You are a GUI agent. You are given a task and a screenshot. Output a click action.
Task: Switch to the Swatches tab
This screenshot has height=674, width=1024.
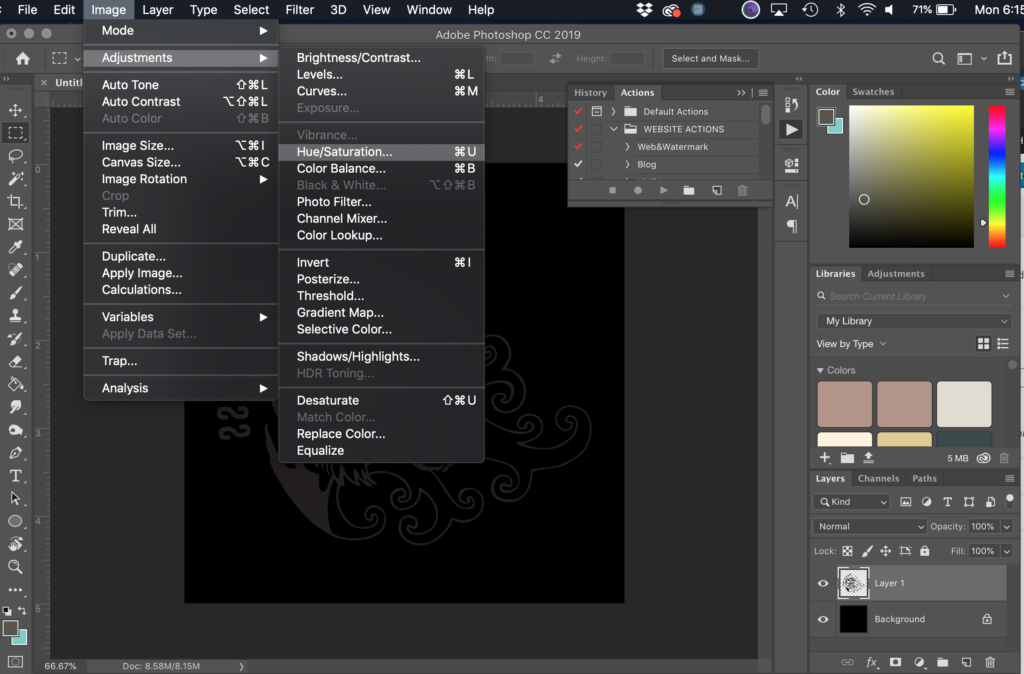point(872,91)
